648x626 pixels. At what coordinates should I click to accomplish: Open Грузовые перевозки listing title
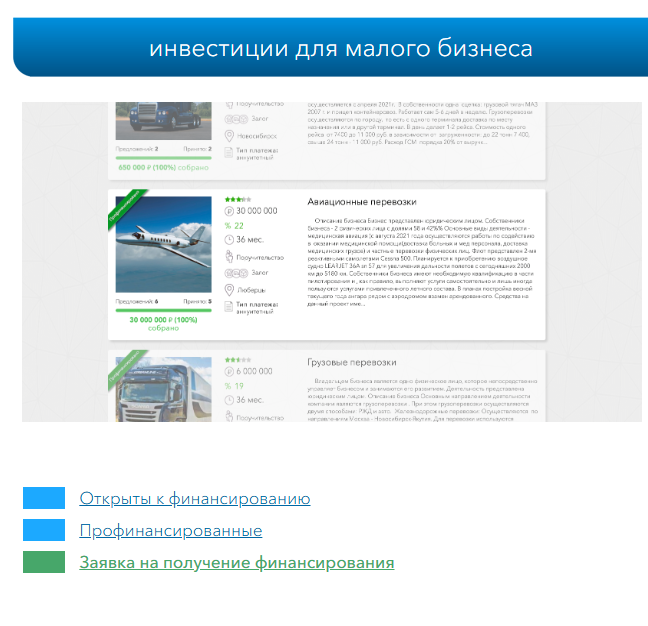(x=352, y=362)
